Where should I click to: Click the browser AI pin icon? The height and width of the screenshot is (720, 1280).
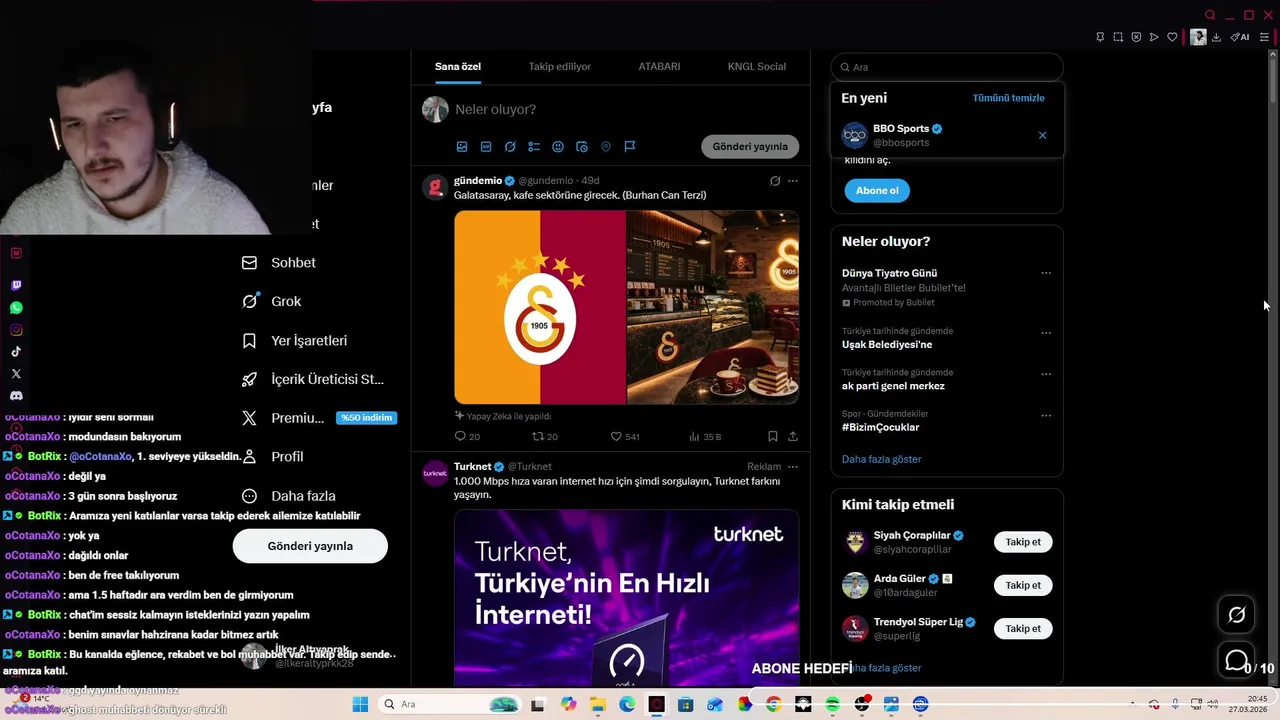(x=1240, y=37)
